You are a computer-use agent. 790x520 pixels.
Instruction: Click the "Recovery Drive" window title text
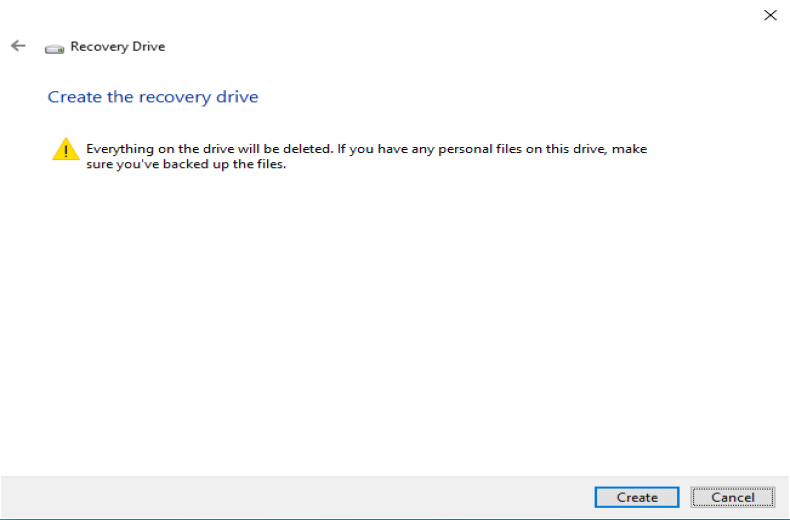pyautogui.click(x=118, y=47)
